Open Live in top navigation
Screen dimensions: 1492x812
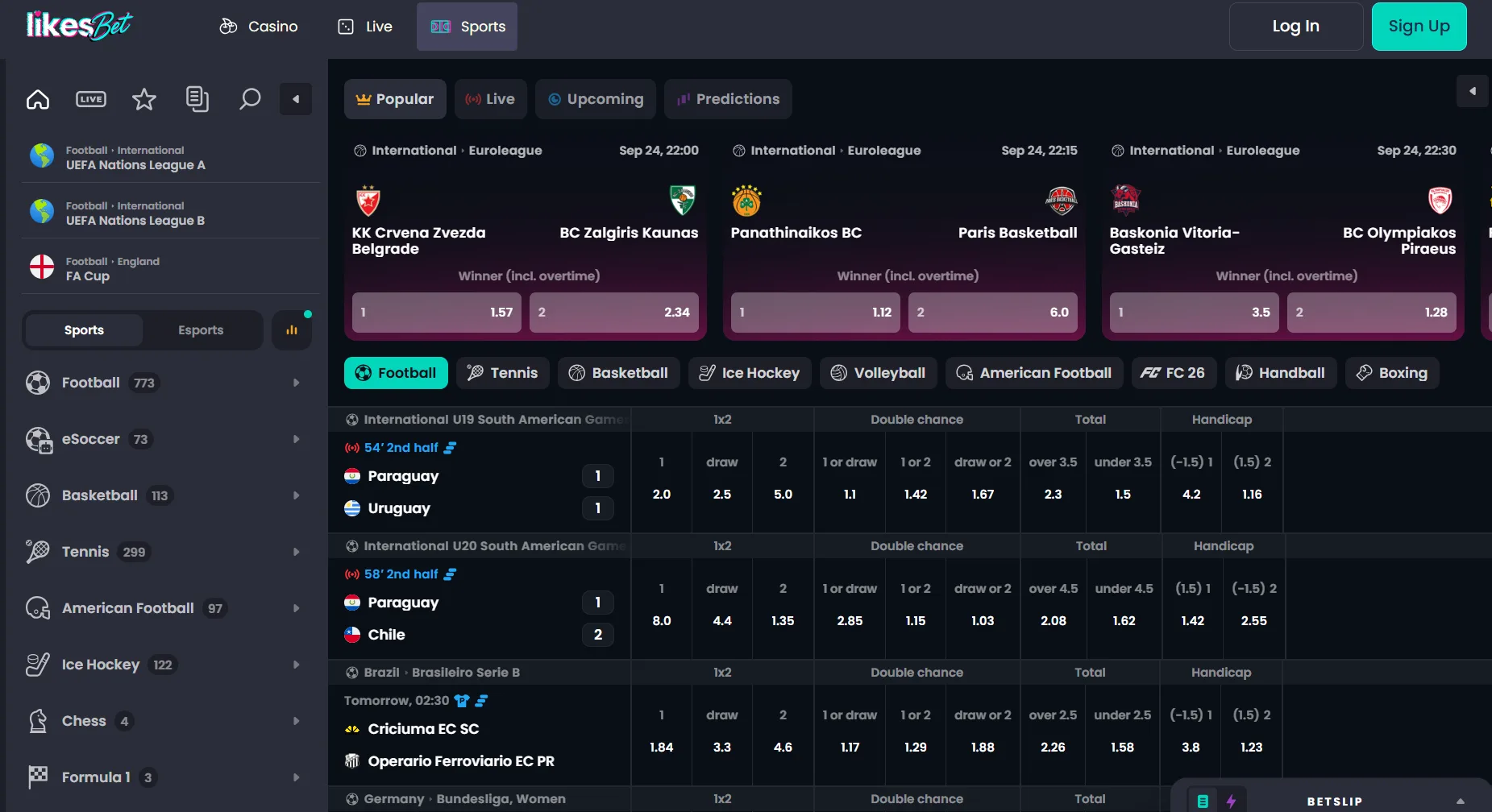[365, 27]
